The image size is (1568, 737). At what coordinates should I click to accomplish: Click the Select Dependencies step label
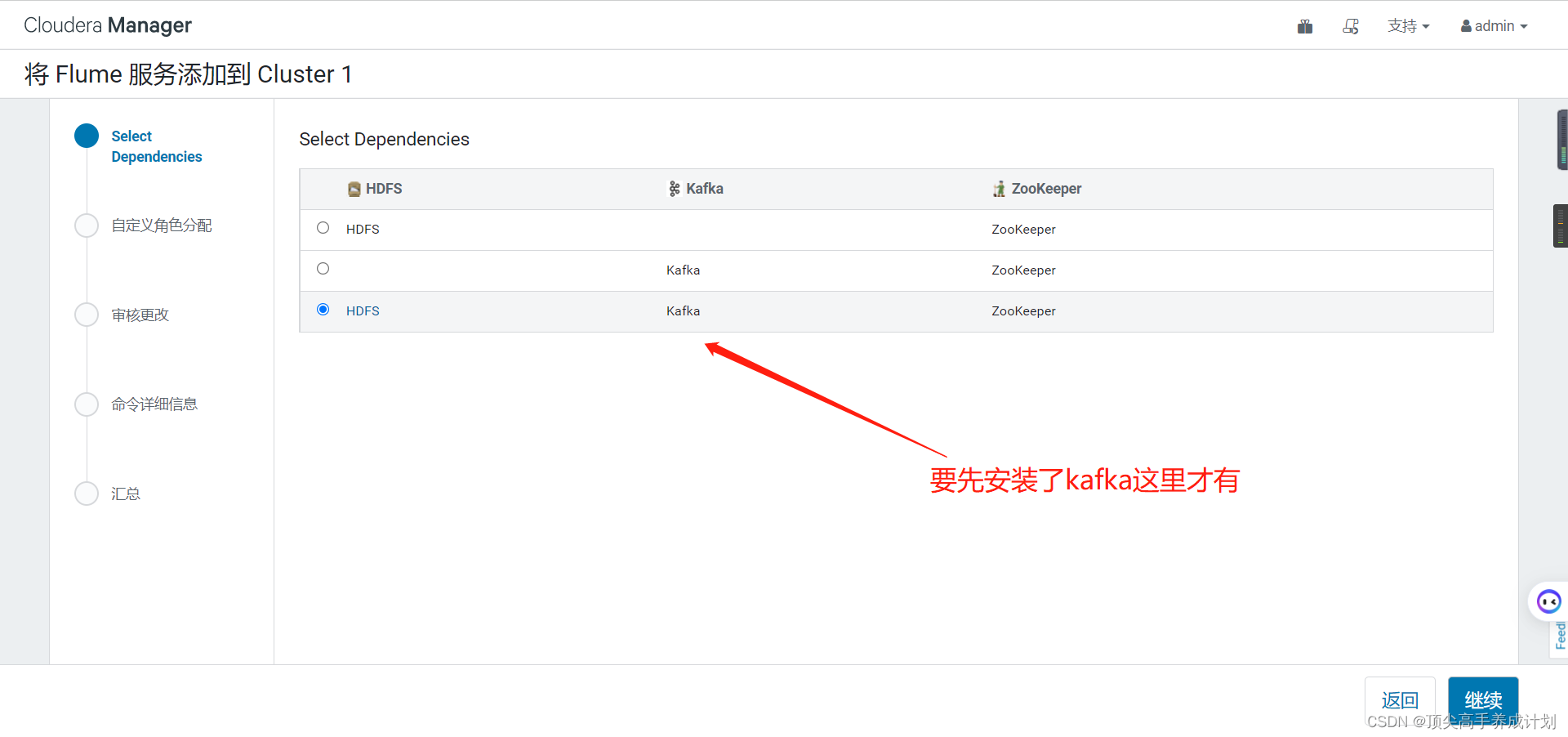pyautogui.click(x=157, y=146)
